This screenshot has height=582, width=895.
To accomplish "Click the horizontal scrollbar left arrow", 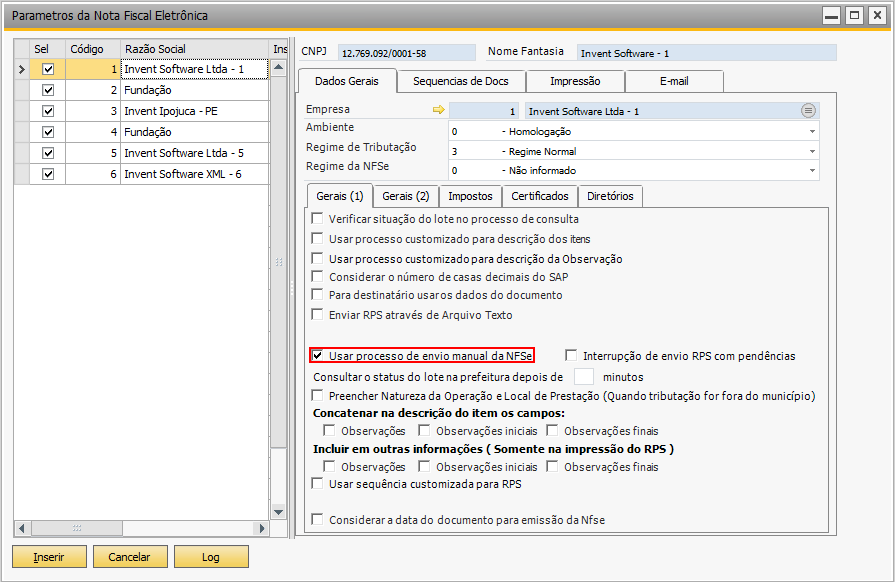I will point(22,528).
